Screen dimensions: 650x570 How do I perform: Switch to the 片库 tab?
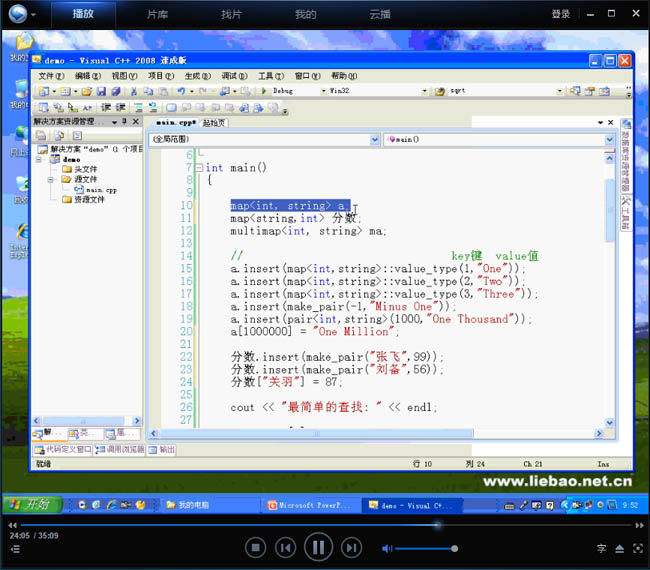(x=158, y=15)
